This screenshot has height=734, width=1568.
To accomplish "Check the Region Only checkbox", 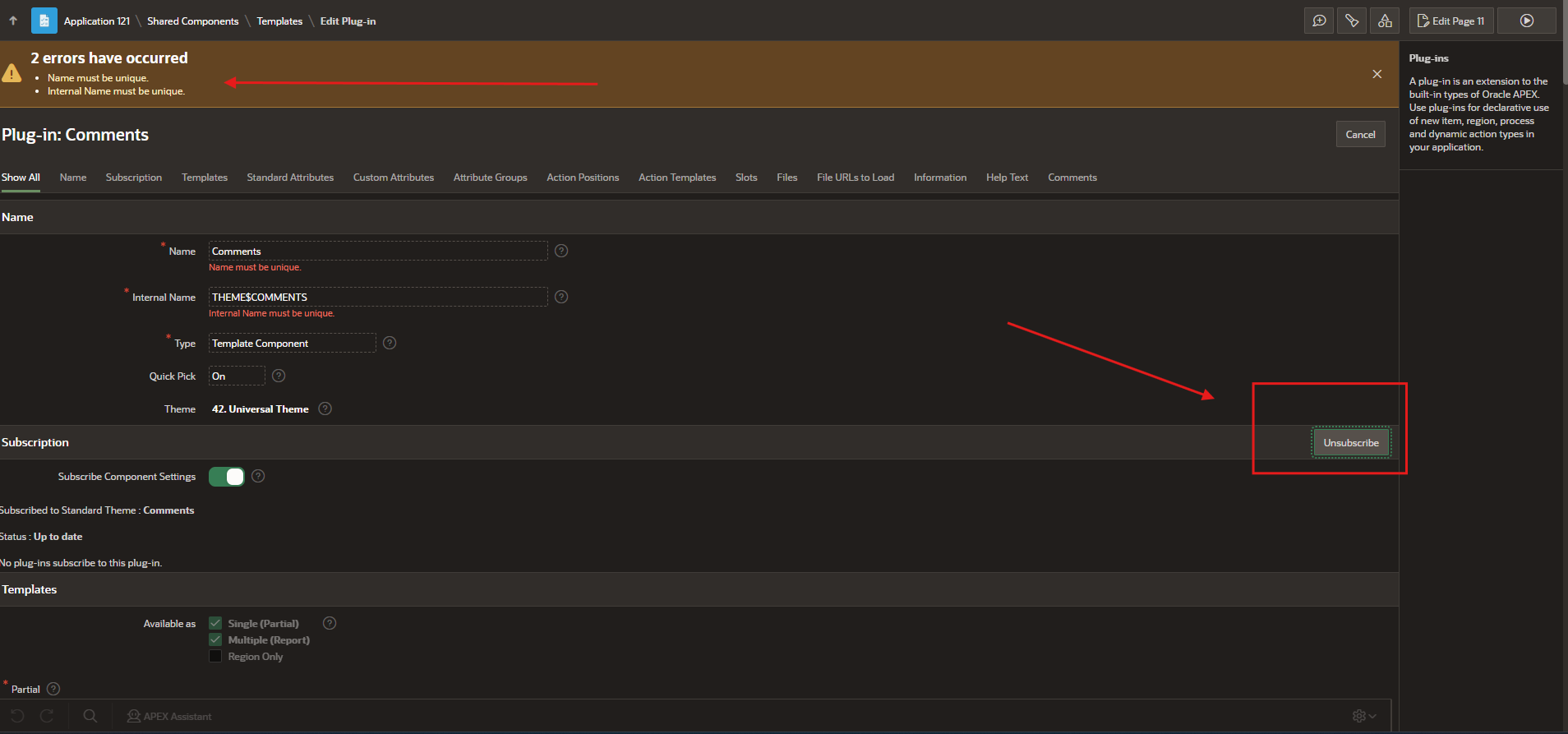I will point(215,656).
